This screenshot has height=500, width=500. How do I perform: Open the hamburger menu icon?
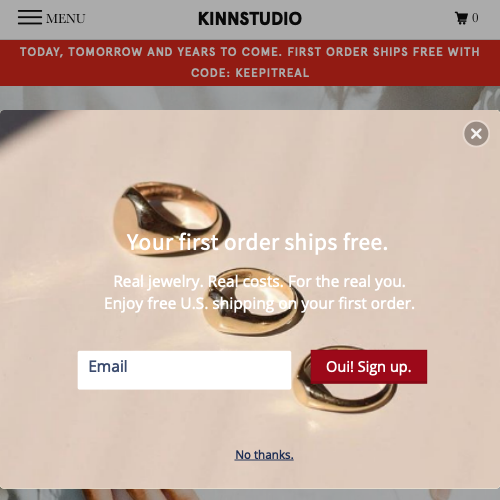pyautogui.click(x=30, y=17)
